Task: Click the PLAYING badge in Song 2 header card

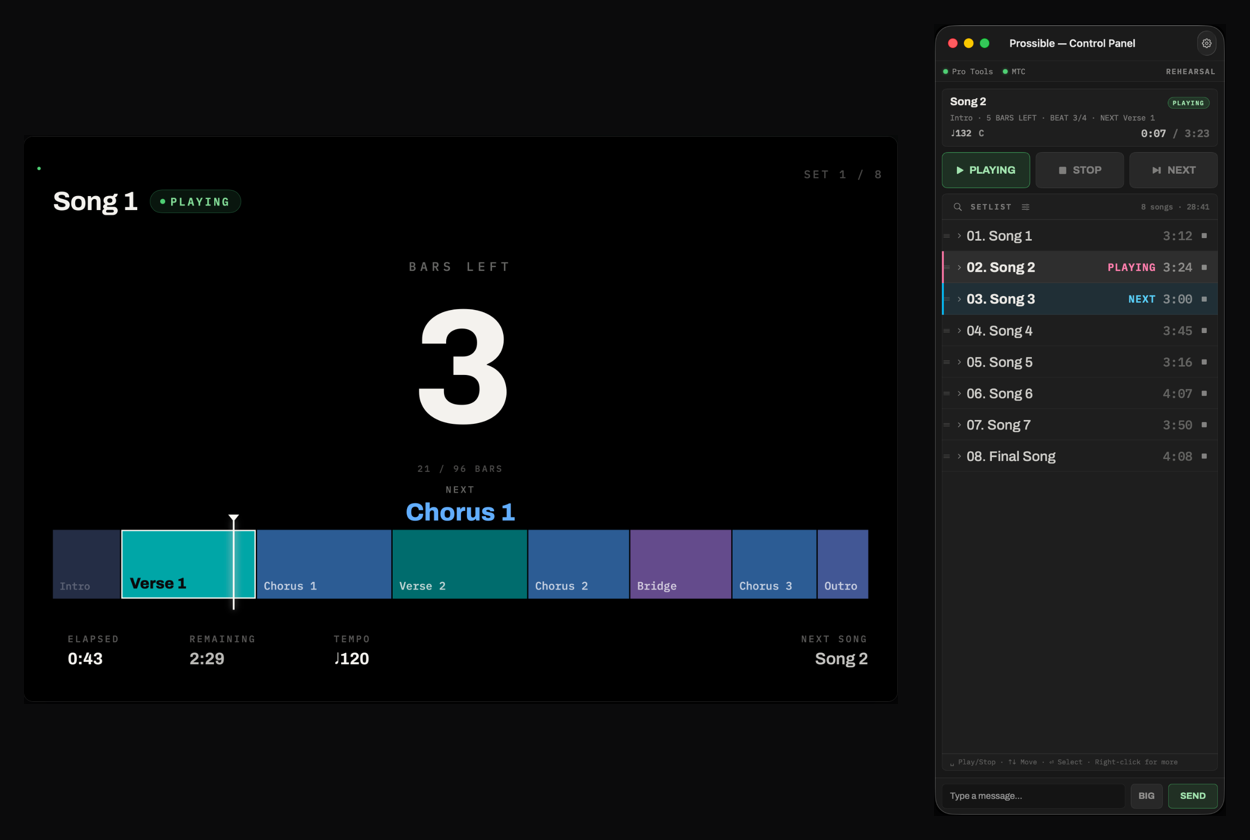Action: pos(1188,103)
